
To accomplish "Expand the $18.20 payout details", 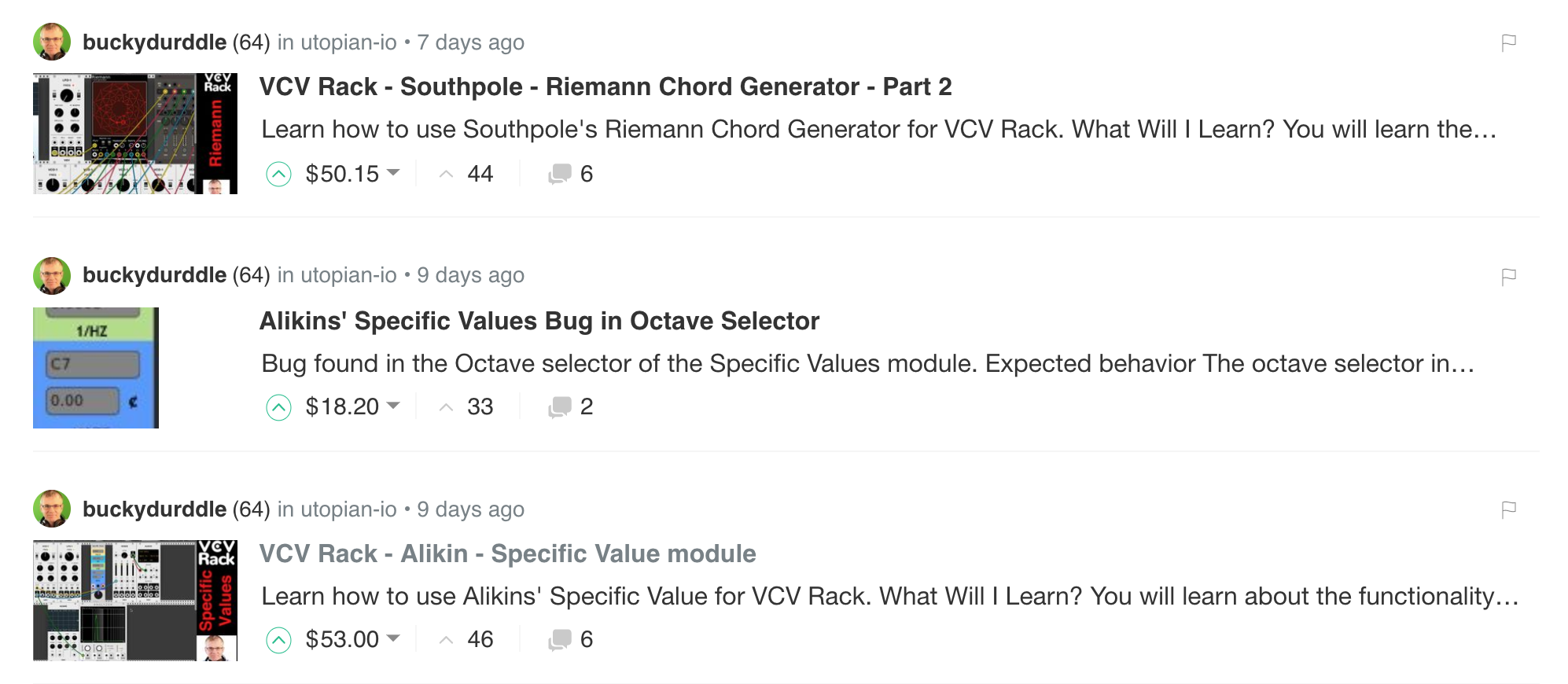I will click(394, 406).
